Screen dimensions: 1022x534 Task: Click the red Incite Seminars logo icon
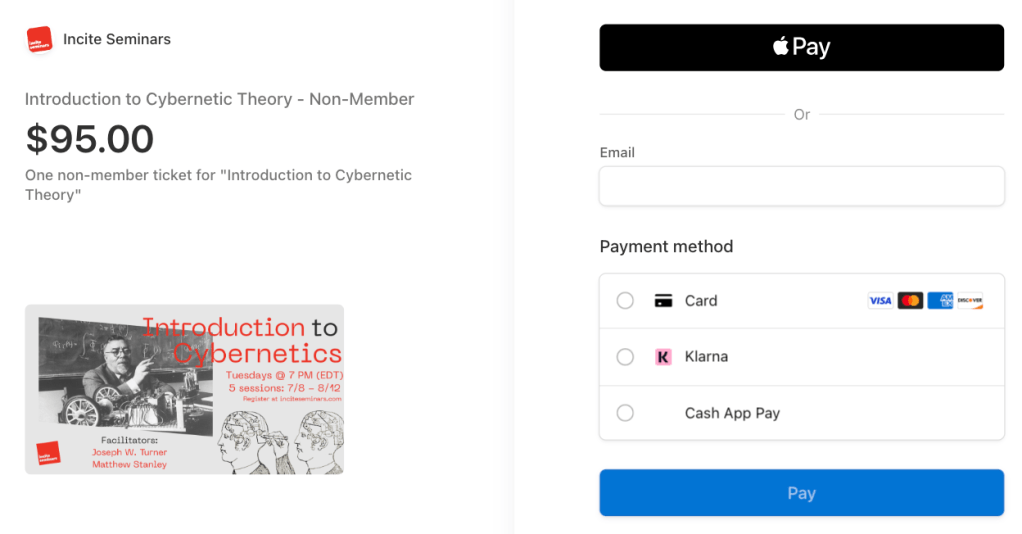pos(39,40)
